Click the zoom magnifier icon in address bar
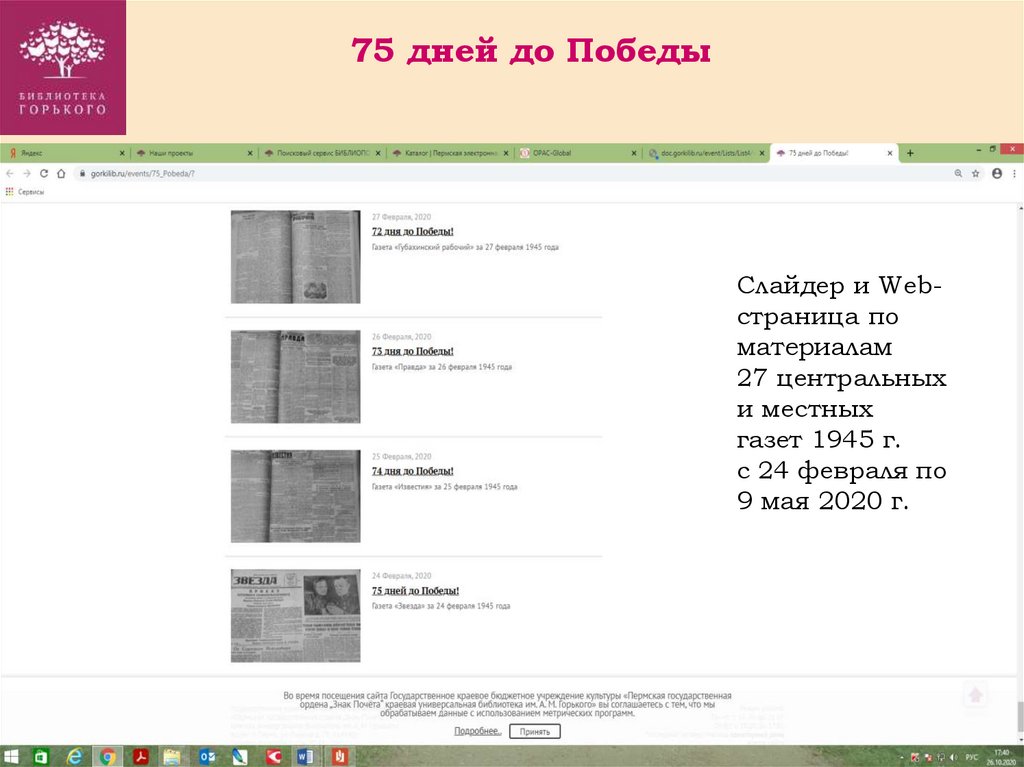The width and height of the screenshot is (1024, 767). coord(957,173)
